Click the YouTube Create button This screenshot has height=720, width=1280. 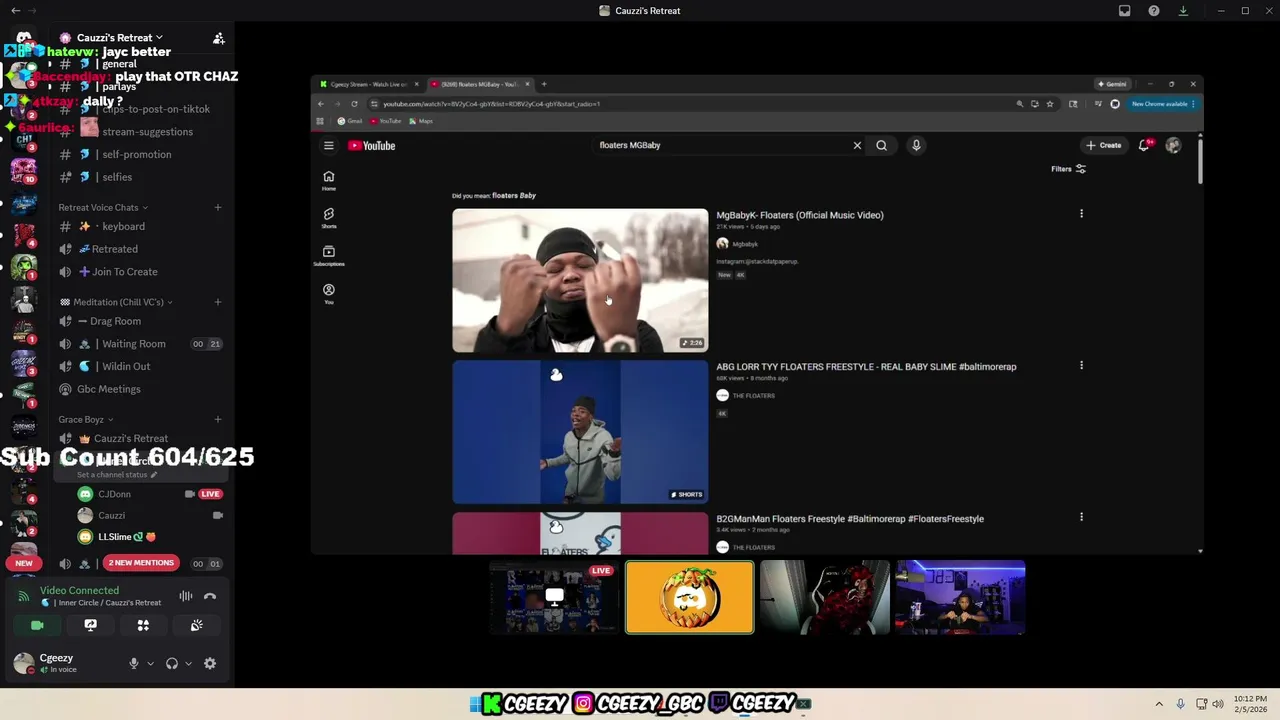(1104, 145)
